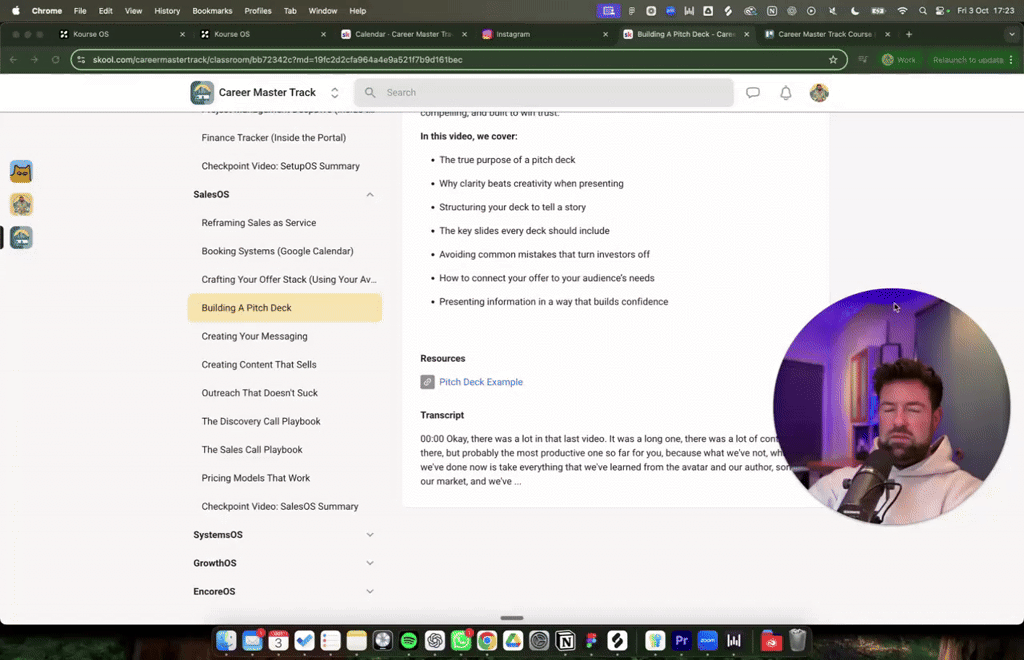Toggle Do Not Disturb in the menu bar
This screenshot has height=660, width=1024.
(x=854, y=10)
